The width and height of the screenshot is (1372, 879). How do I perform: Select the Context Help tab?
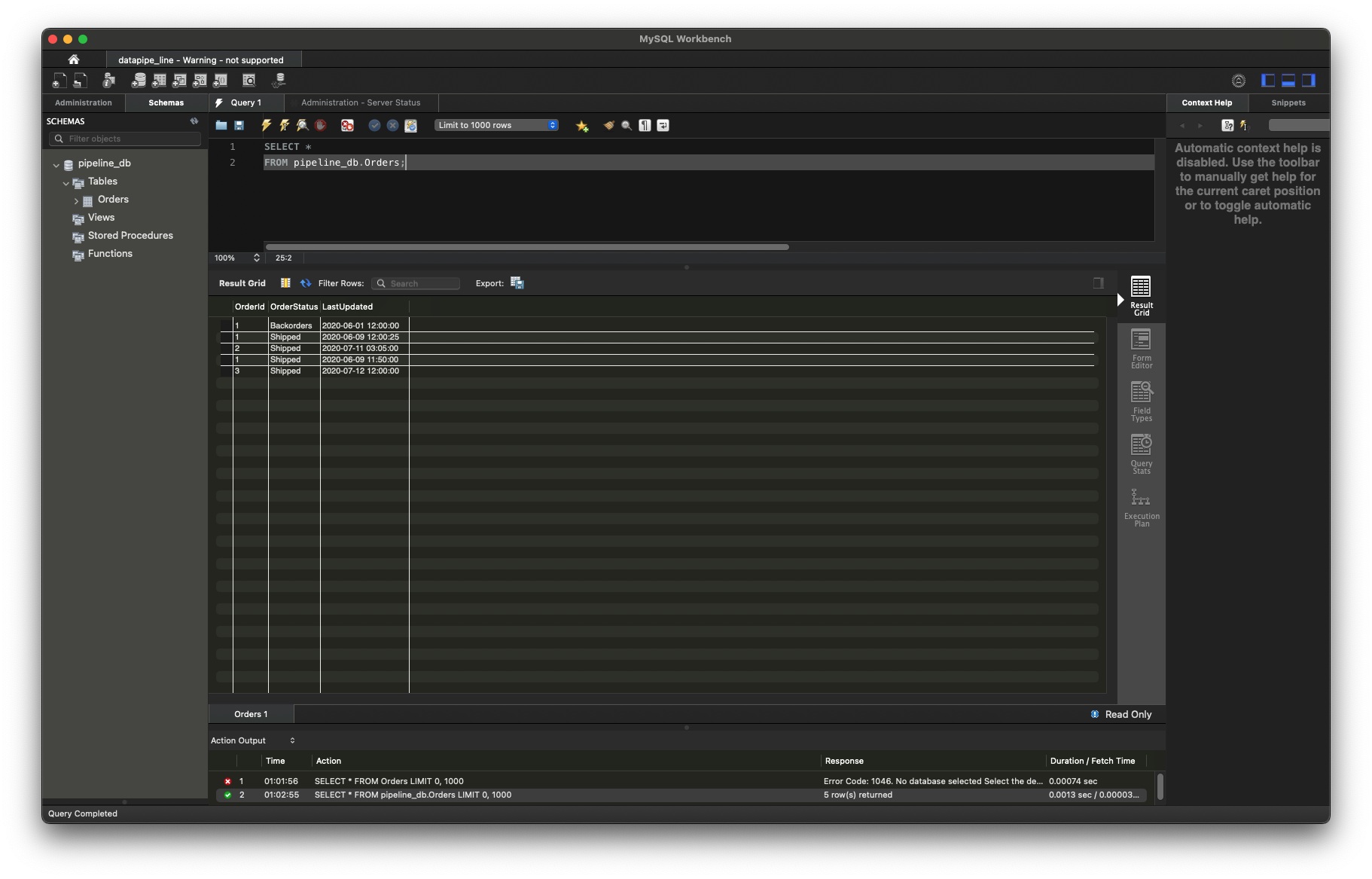click(1207, 102)
